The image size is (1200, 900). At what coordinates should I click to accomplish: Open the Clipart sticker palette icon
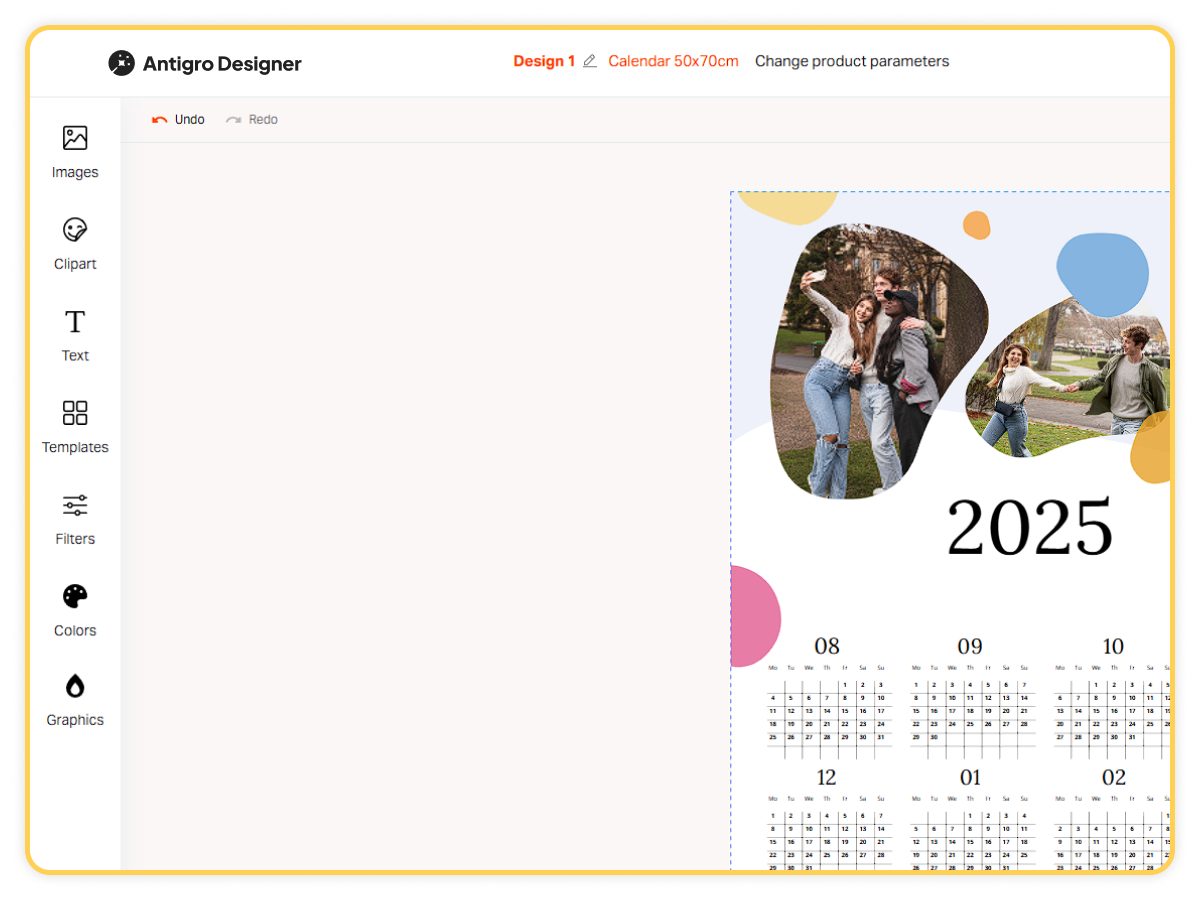75,230
